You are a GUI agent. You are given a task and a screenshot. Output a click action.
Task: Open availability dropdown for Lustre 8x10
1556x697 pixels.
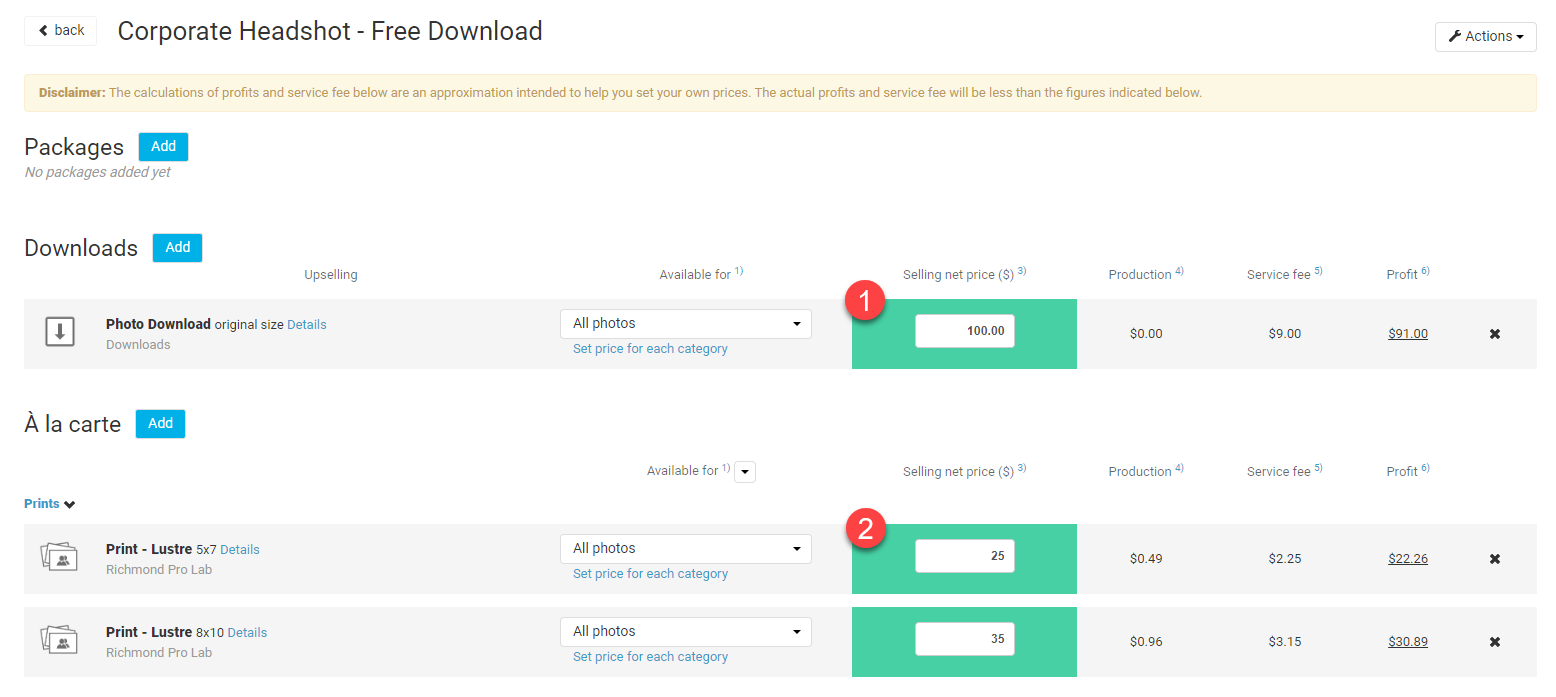686,632
